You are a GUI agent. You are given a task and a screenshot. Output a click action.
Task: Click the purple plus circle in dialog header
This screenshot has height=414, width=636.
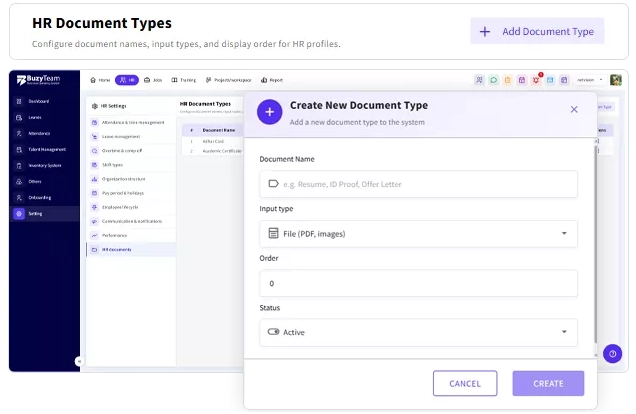point(270,112)
